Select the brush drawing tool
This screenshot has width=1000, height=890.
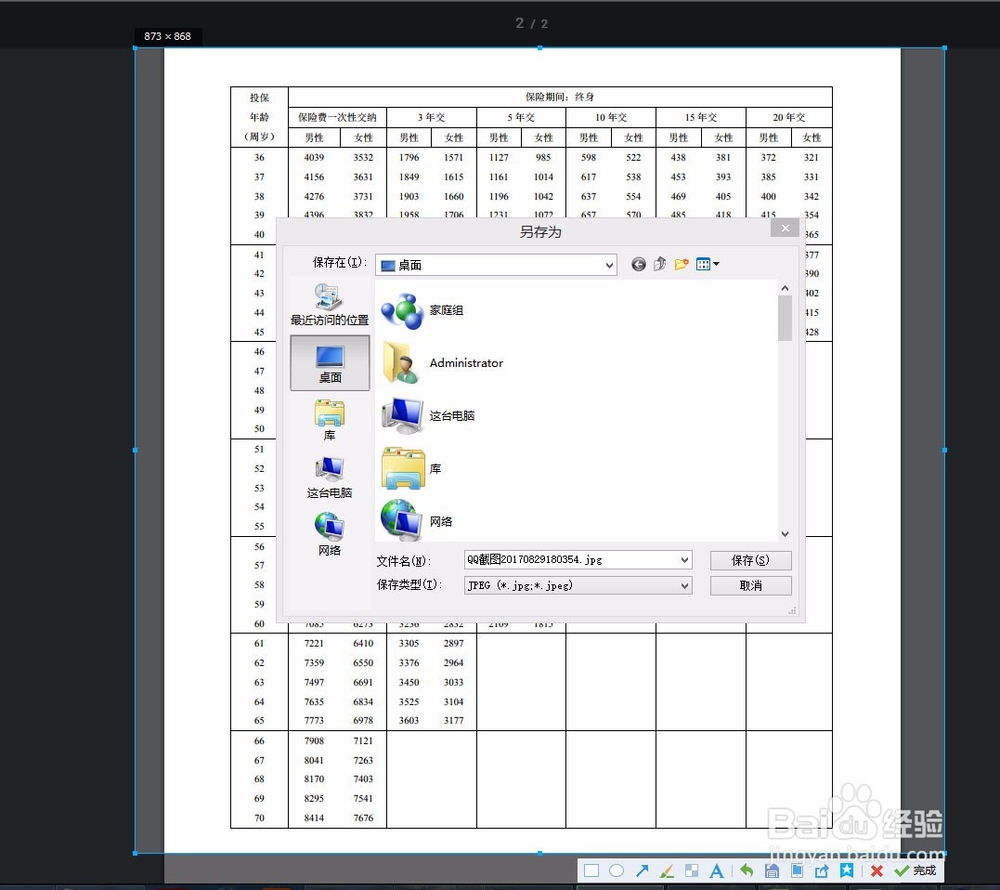[666, 871]
